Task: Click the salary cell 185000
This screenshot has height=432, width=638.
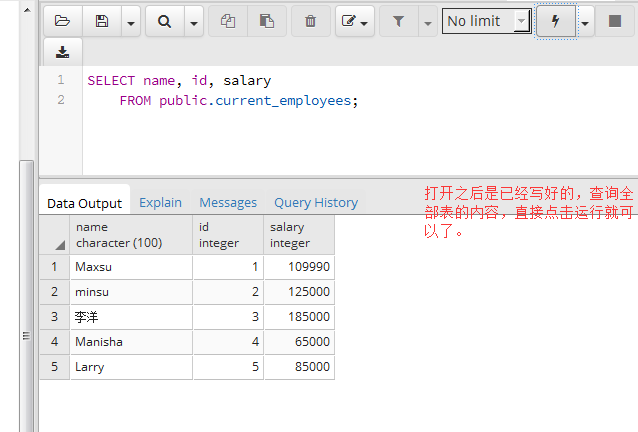Action: click(x=299, y=317)
